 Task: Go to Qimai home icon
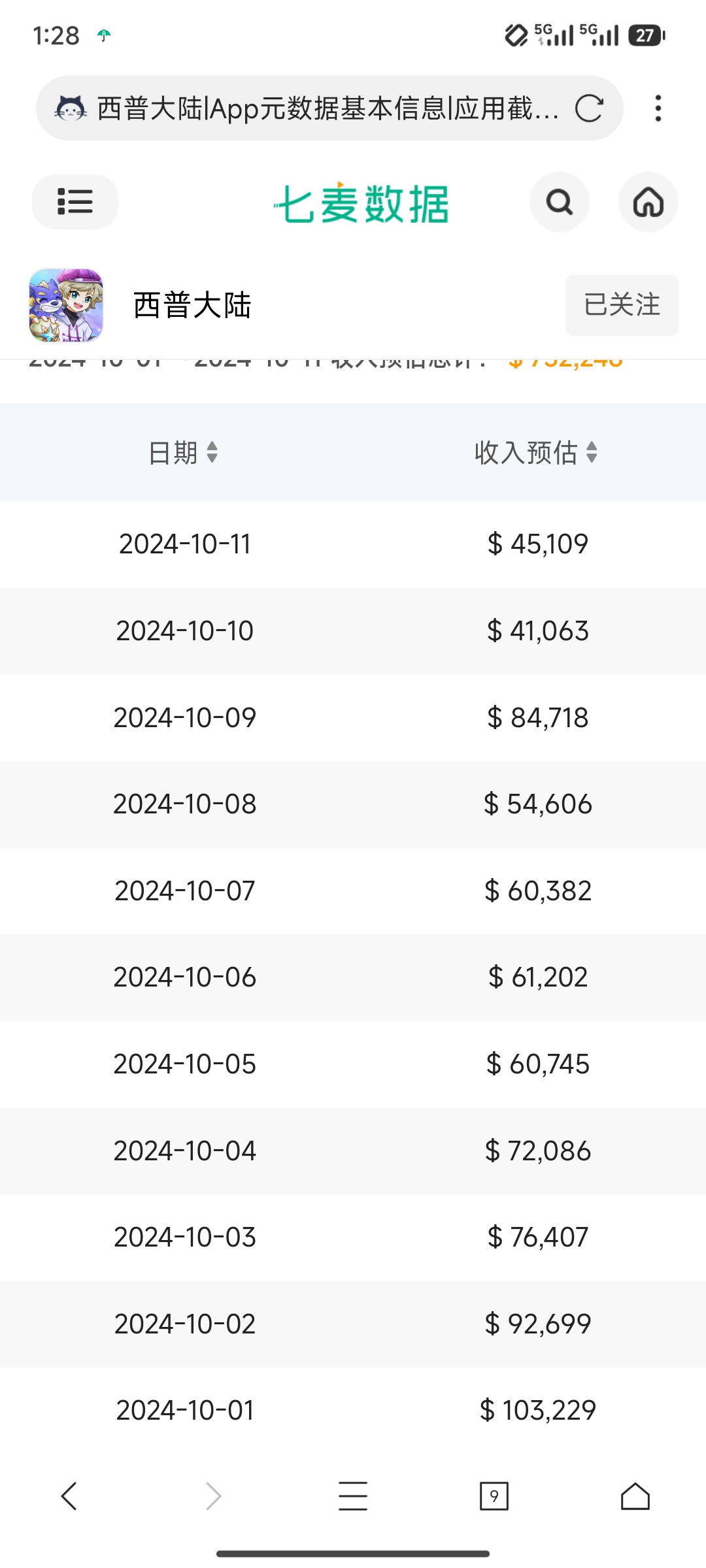tap(648, 202)
